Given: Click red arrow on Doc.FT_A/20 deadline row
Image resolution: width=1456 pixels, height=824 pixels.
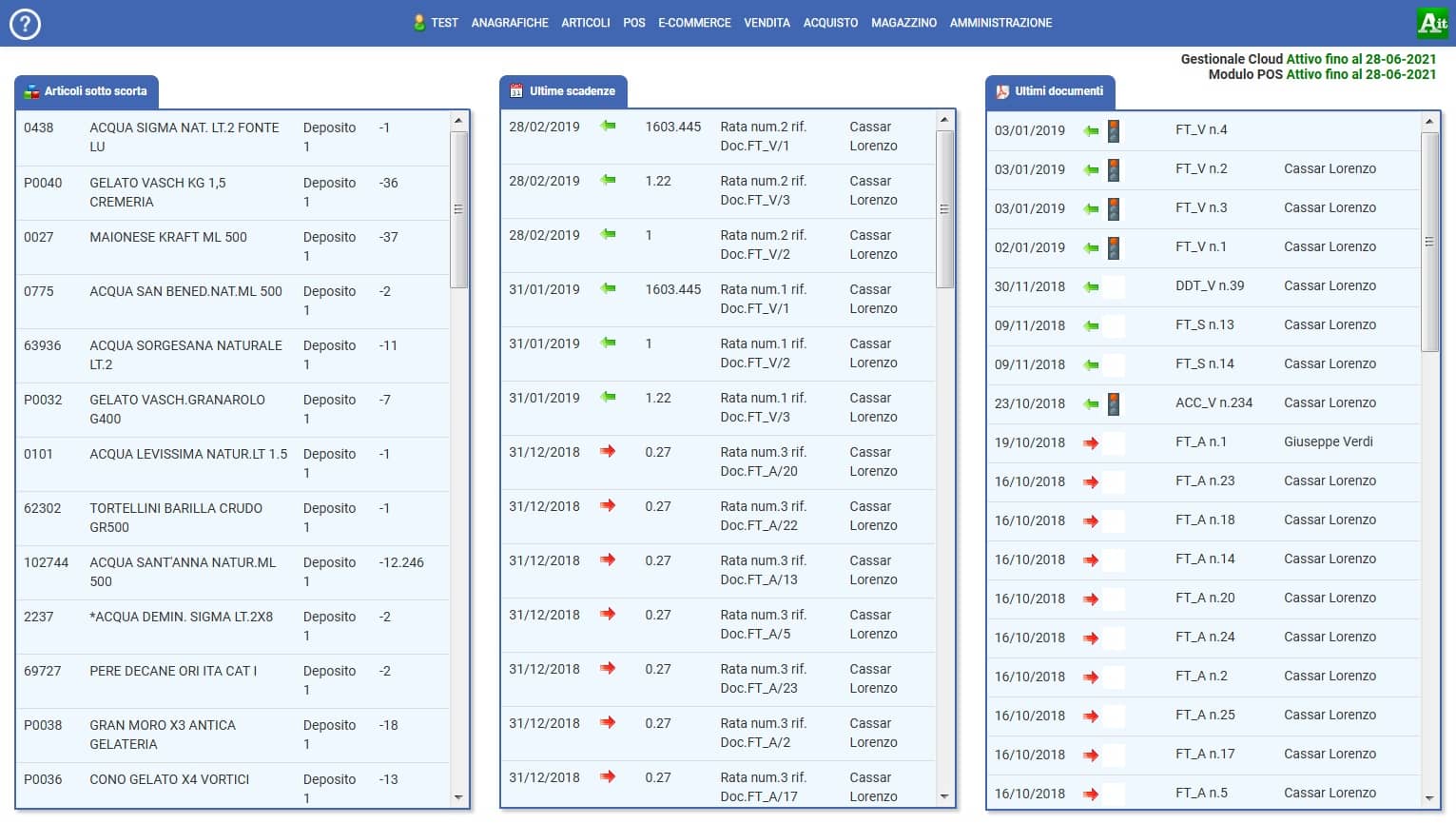Looking at the screenshot, I should pos(608,452).
